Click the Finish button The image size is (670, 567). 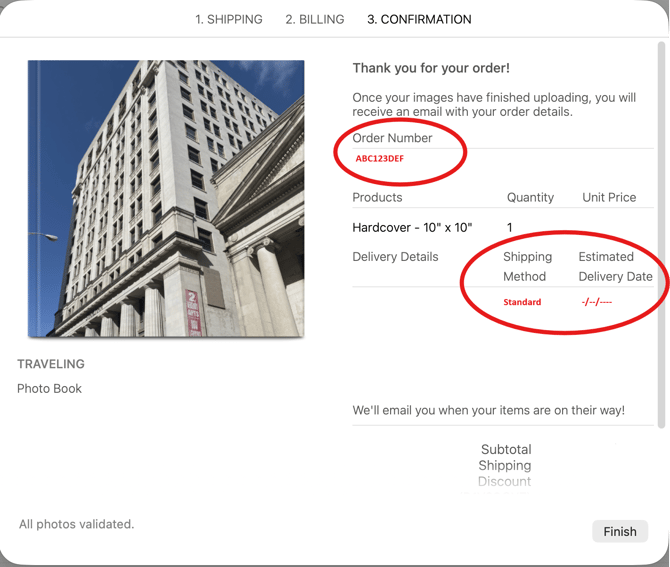click(x=619, y=531)
